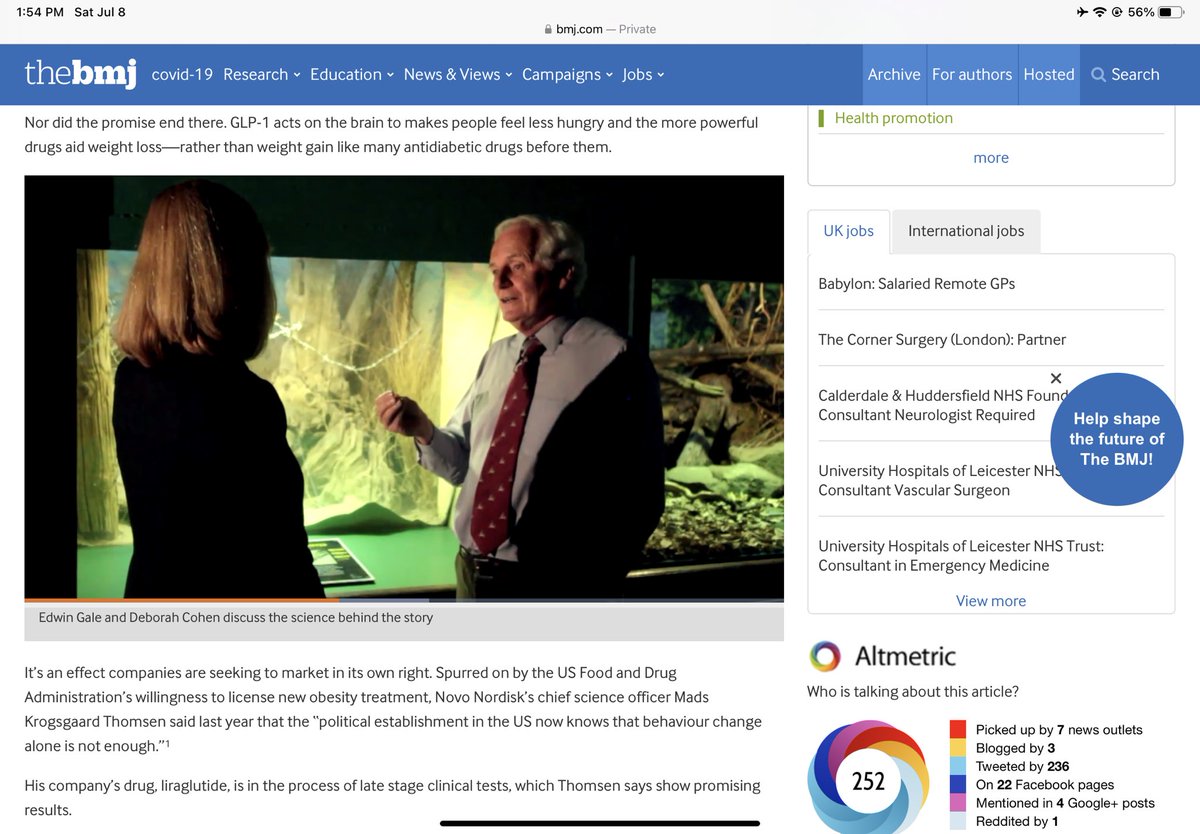Click the Altmetric donut badge showing 252
Viewport: 1200px width, 834px height.
(868, 780)
